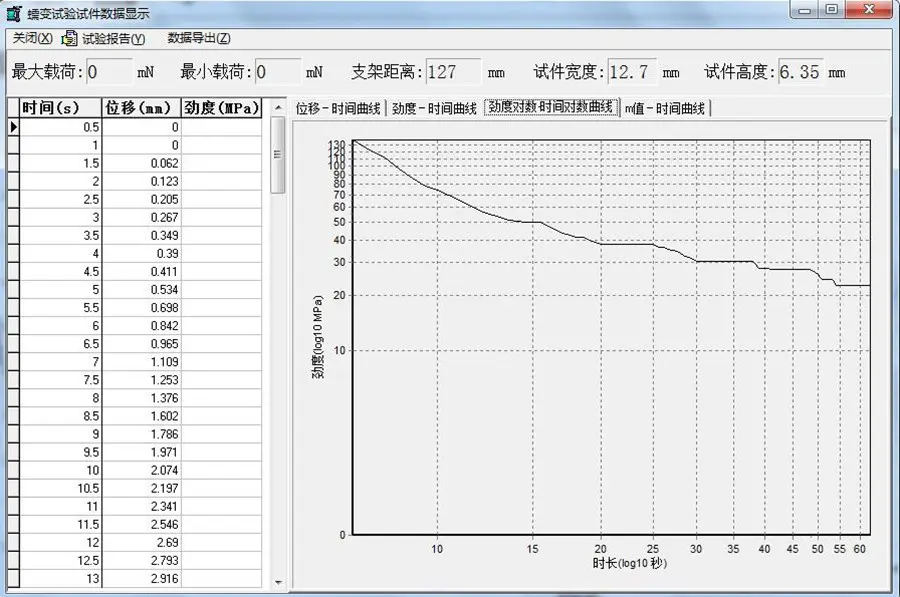Maximize the 蠕变试验试件数据显示 window
900x597 pixels.
coord(831,10)
